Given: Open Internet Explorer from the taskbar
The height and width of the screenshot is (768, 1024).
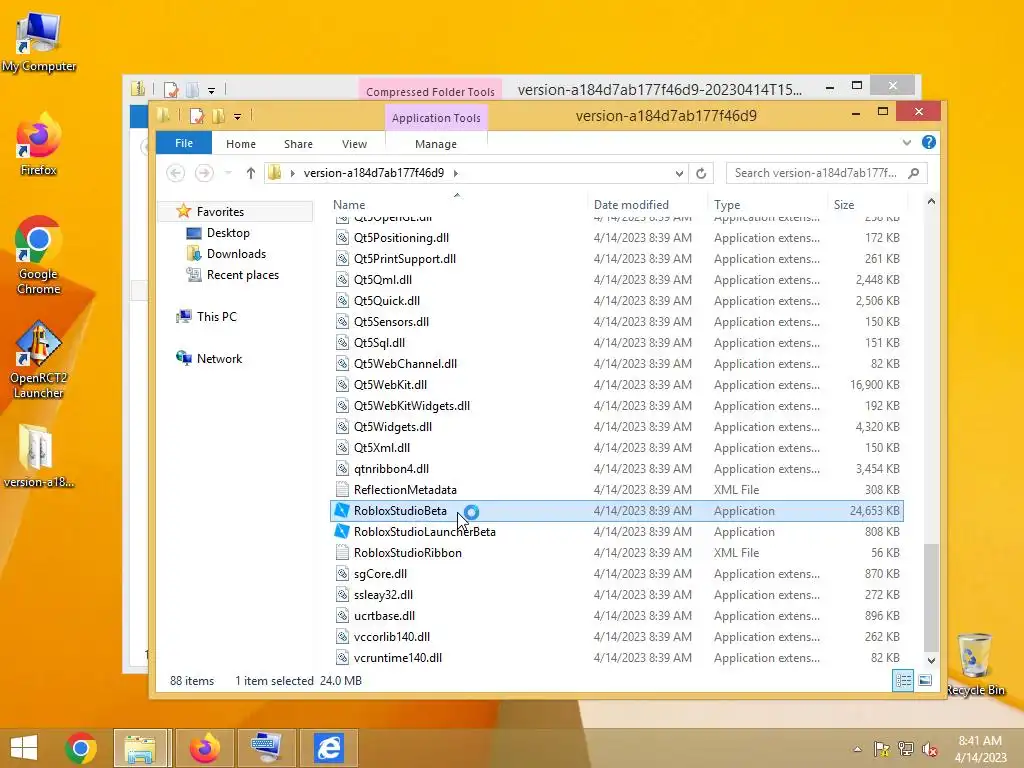Looking at the screenshot, I should [x=328, y=748].
